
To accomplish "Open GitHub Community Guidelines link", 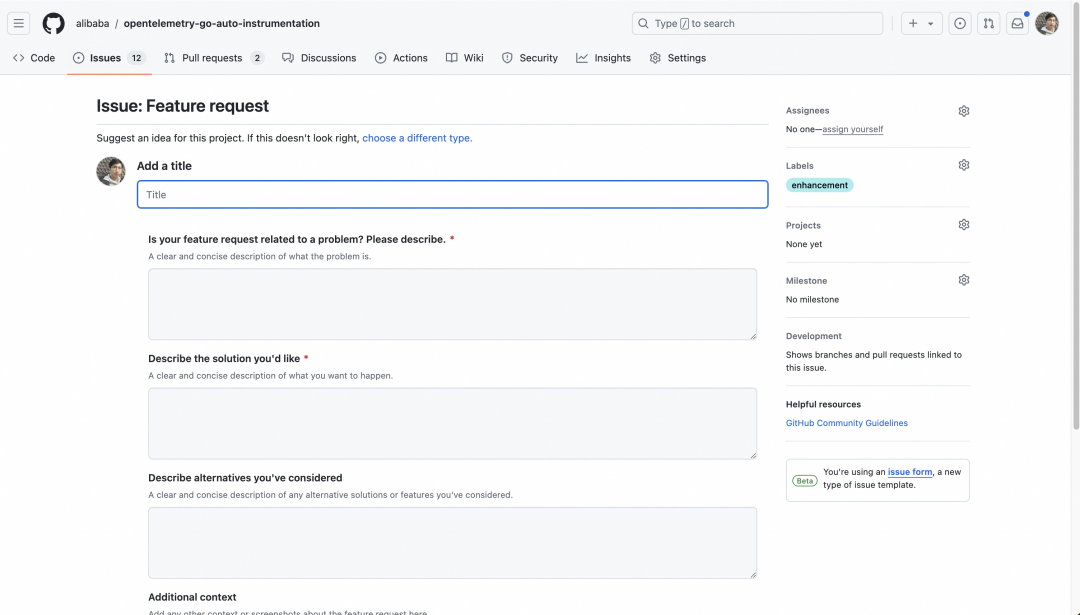I will [x=847, y=423].
